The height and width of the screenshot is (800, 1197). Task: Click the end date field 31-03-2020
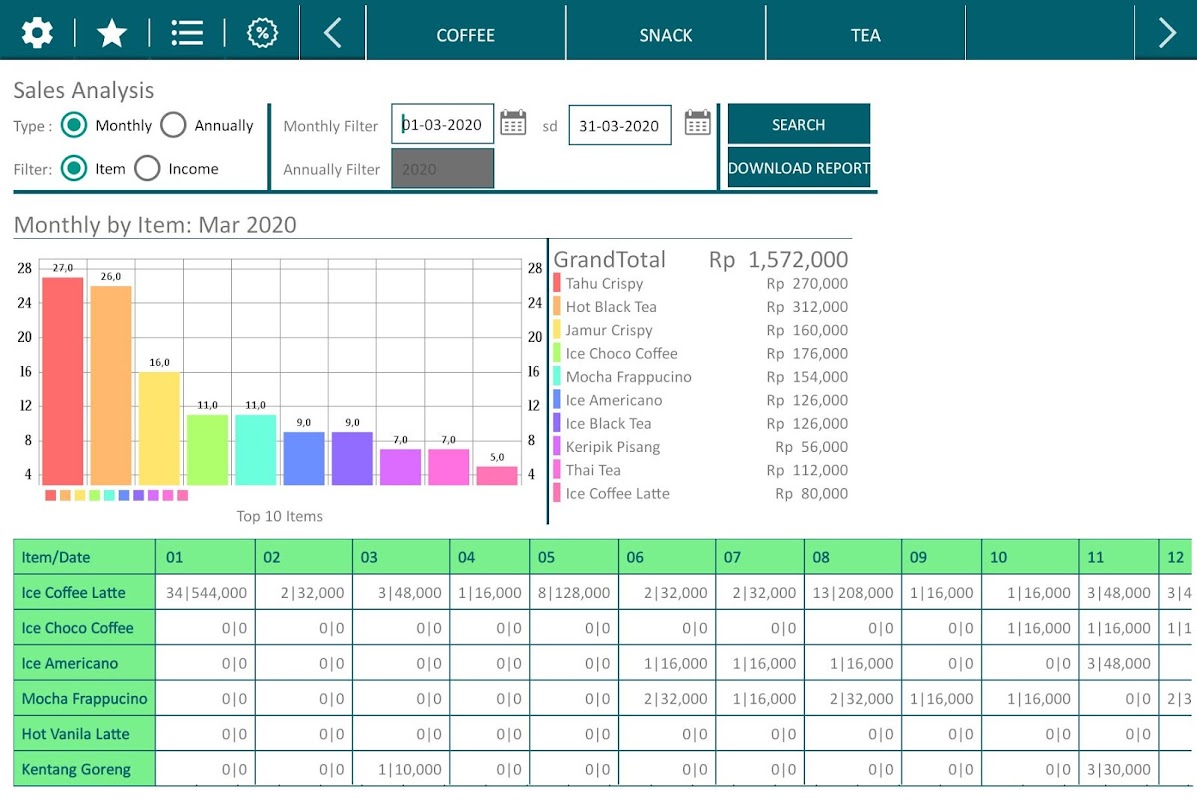pos(619,125)
